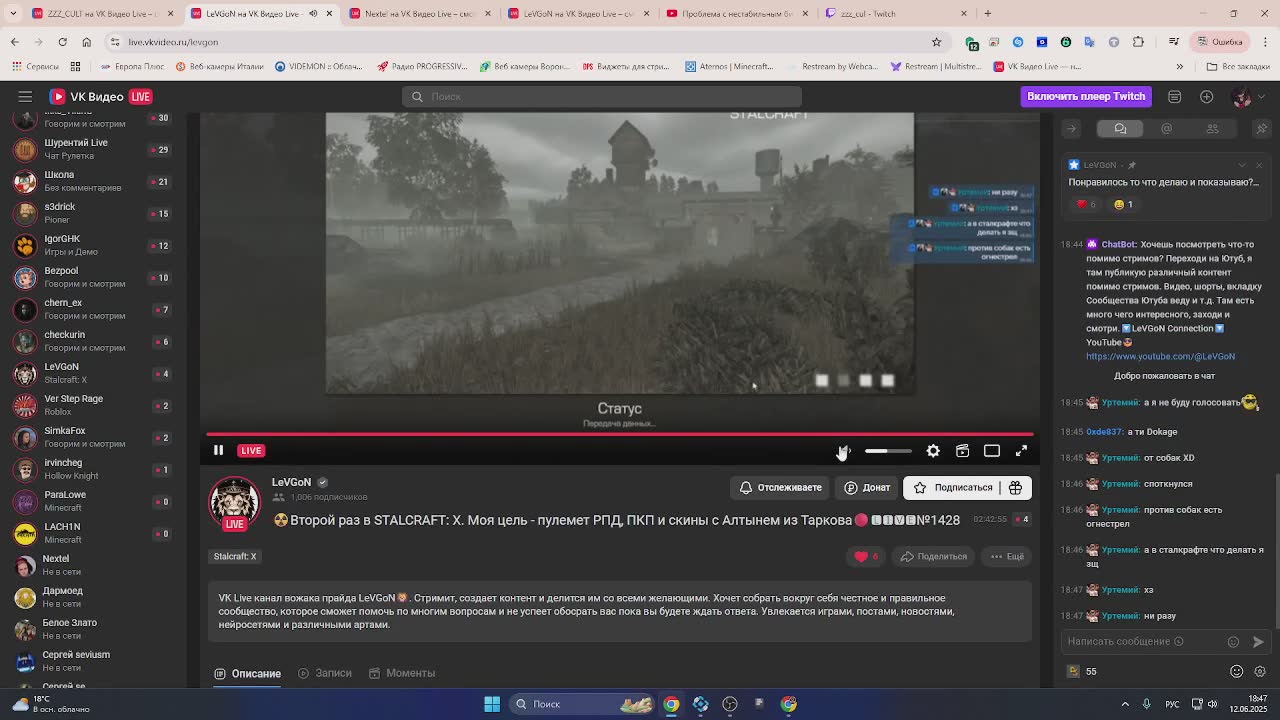
Task: Send the chat message arrow
Action: pyautogui.click(x=1258, y=642)
